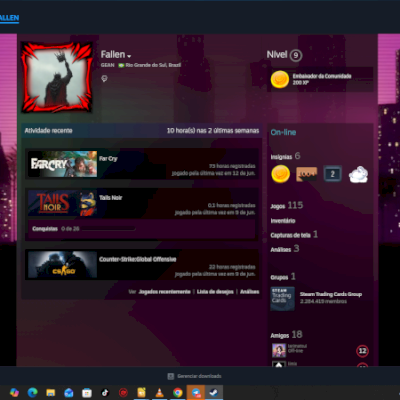Open the Far Cry game title link
400x400 pixels.
(108, 159)
